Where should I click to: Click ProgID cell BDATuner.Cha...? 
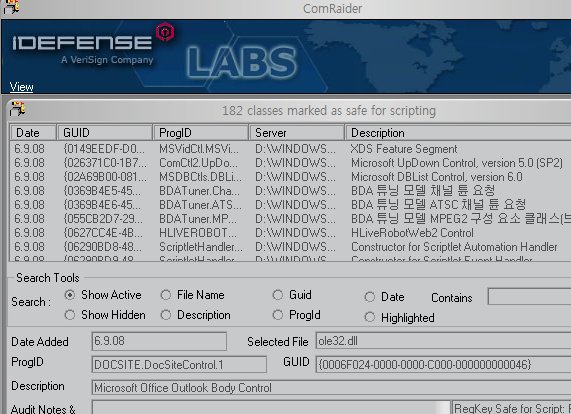200,191
